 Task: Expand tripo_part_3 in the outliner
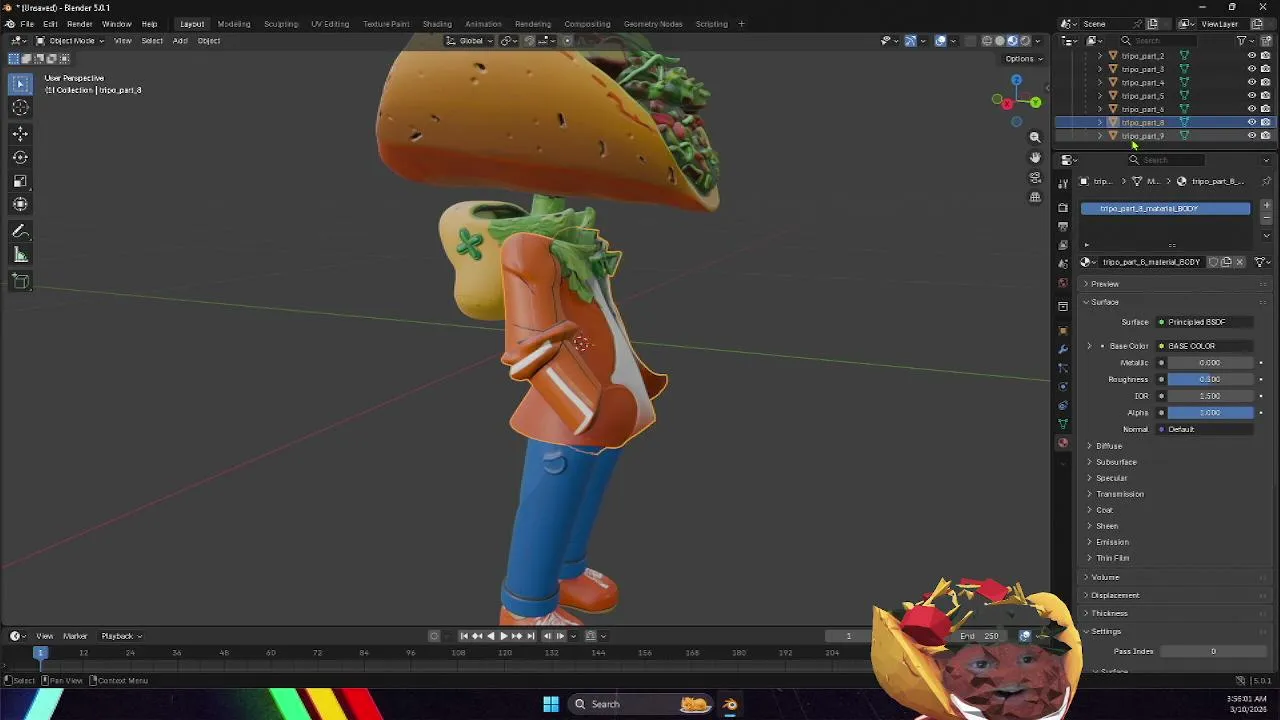[x=1100, y=69]
